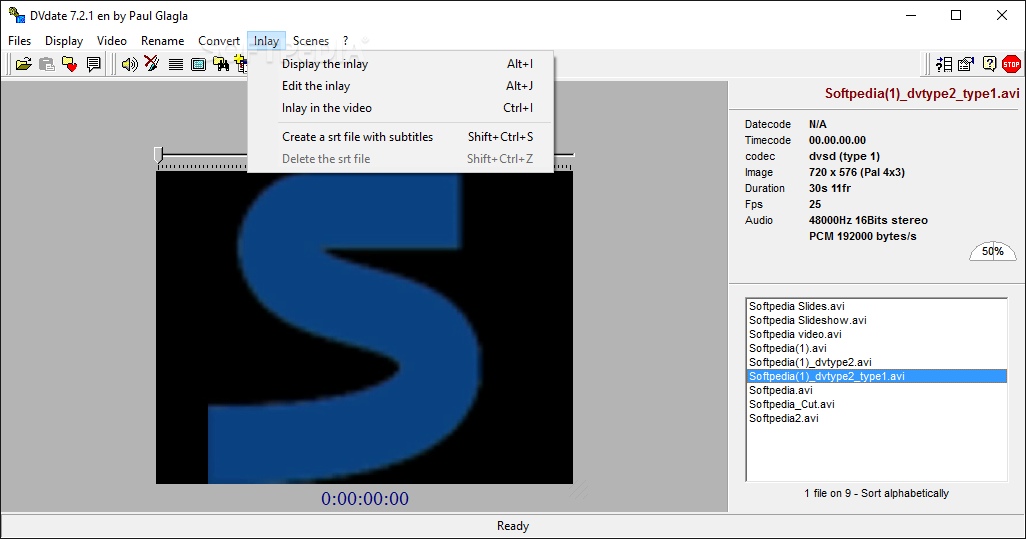1026x539 pixels.
Task: Open the Convert menu
Action: click(219, 41)
